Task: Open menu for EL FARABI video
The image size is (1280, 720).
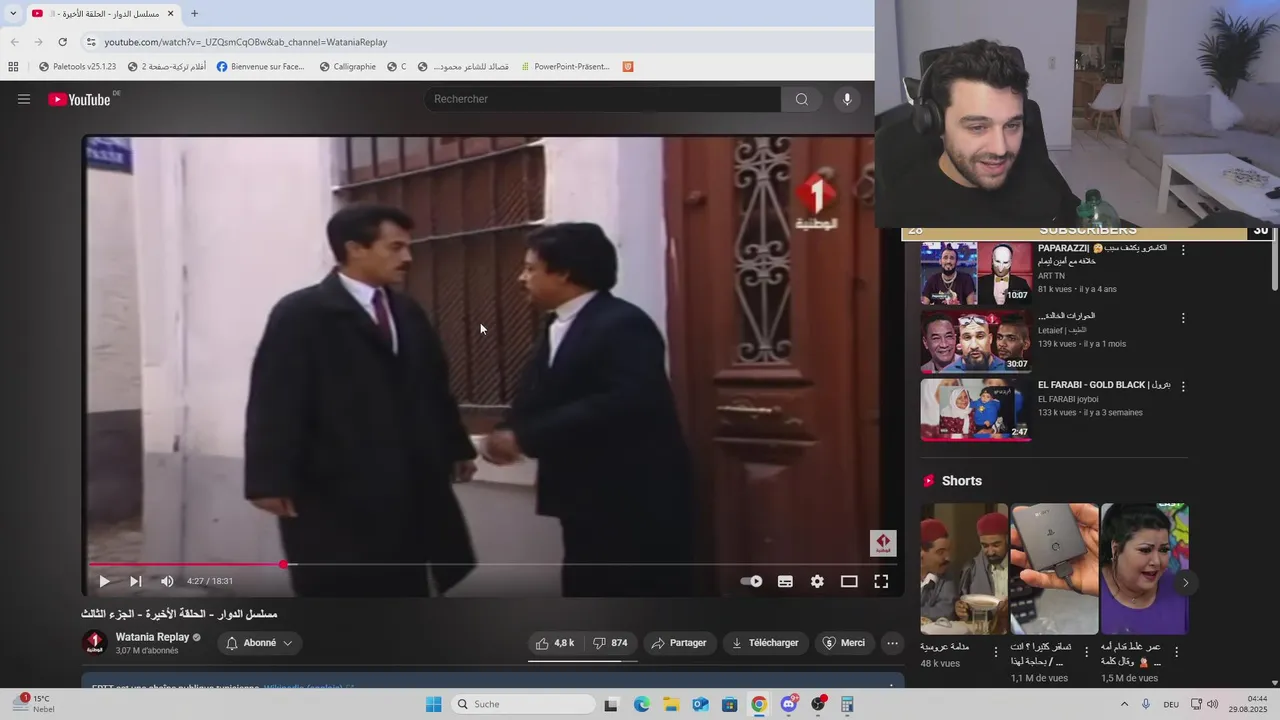Action: point(1183,386)
